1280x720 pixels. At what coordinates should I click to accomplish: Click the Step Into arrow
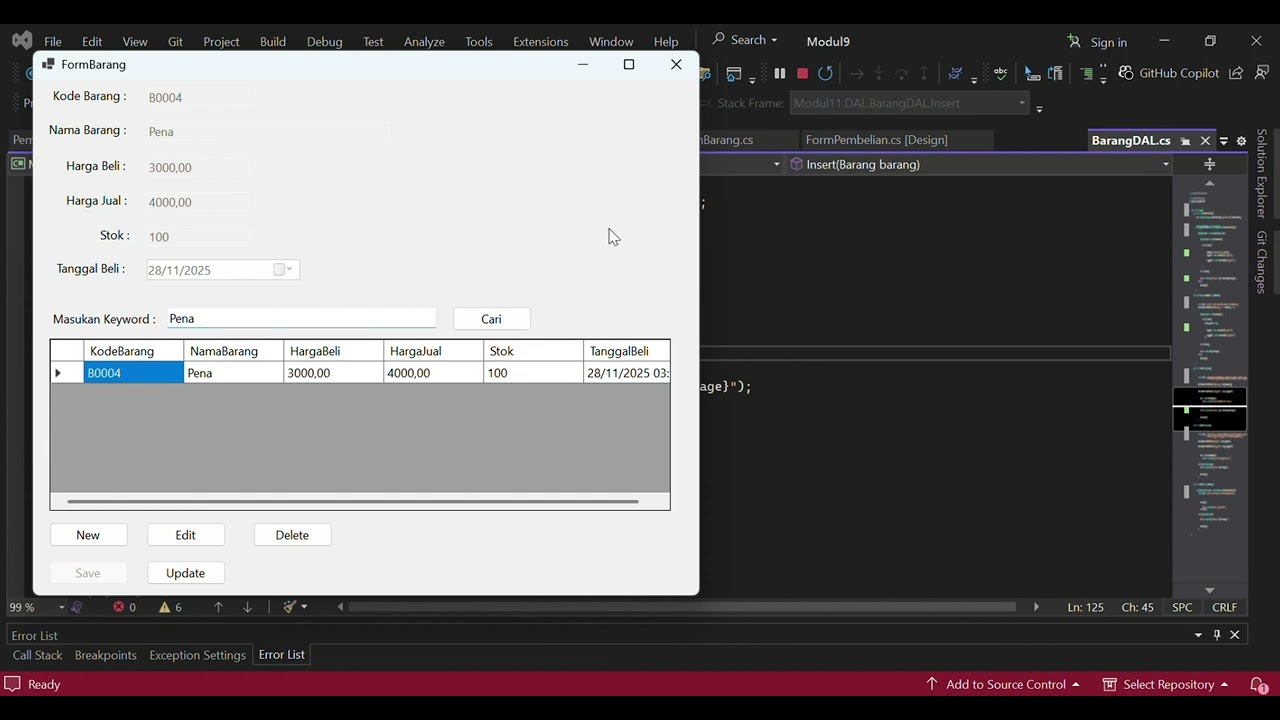click(879, 73)
